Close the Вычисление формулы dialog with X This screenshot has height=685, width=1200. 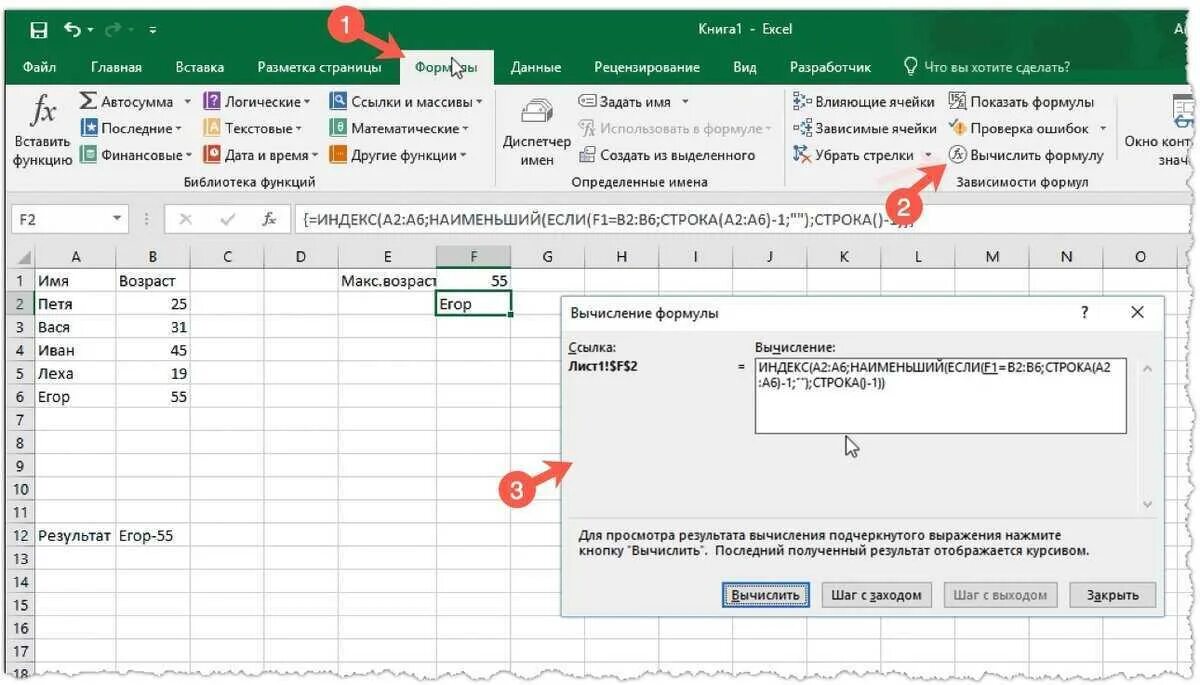point(1137,313)
